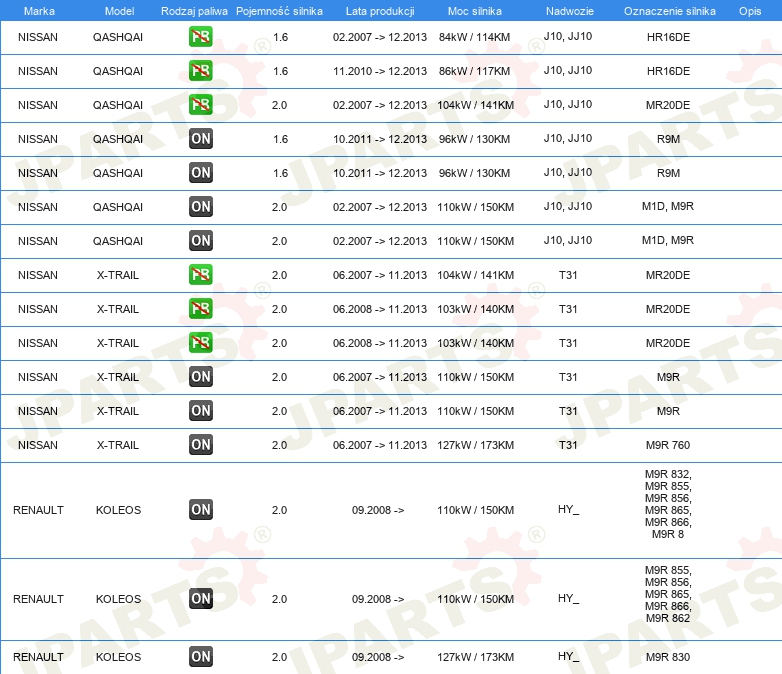
Task: Click ON diesel icon for X-TRAIL M9R 760
Action: [200, 445]
